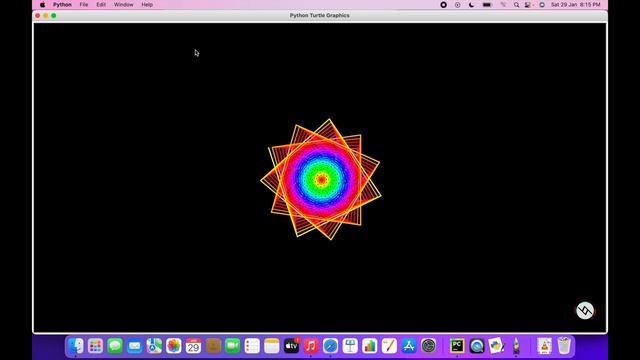Open Launchpad from the dock

[96, 346]
